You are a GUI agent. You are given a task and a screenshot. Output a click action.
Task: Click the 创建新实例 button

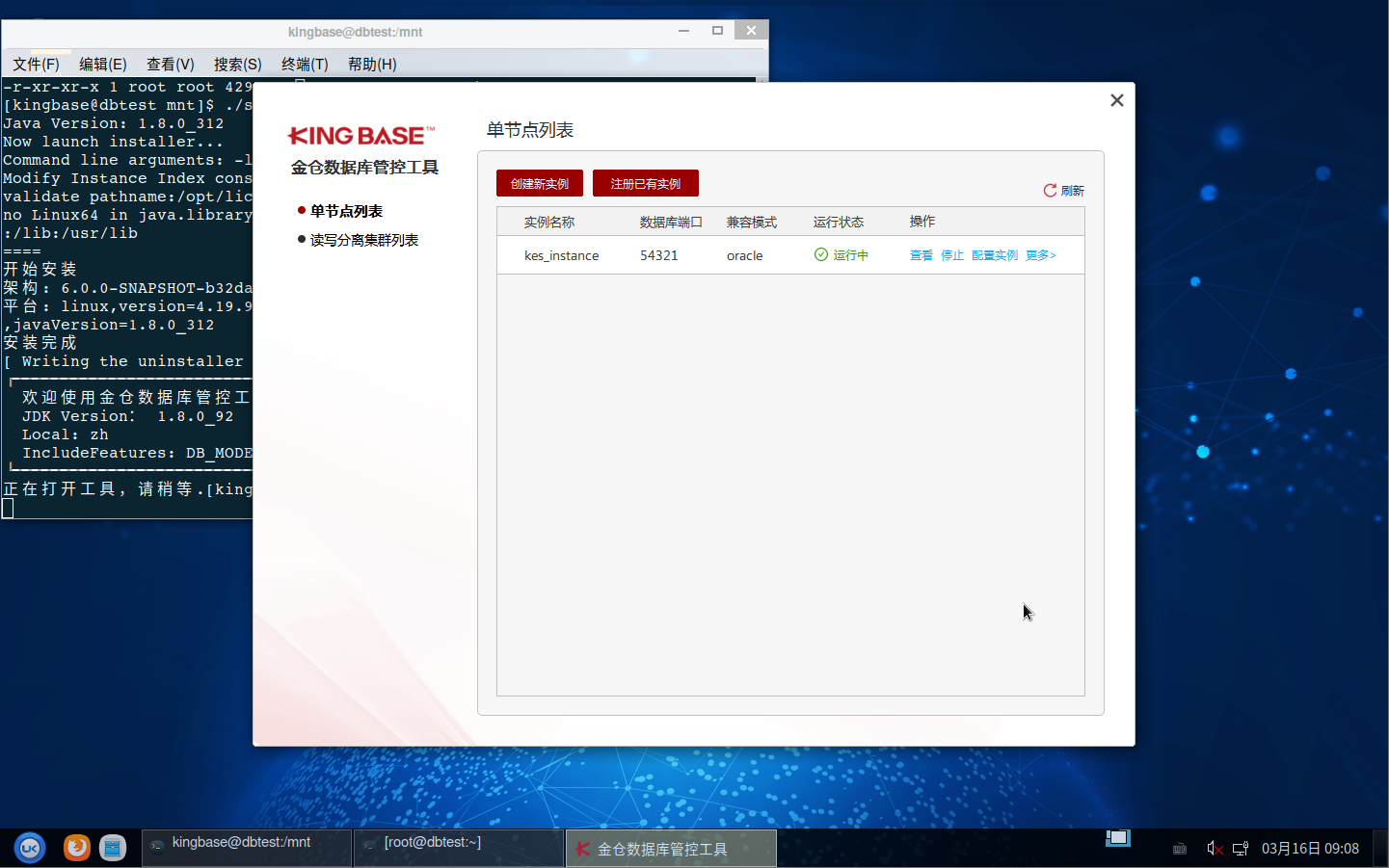[540, 183]
